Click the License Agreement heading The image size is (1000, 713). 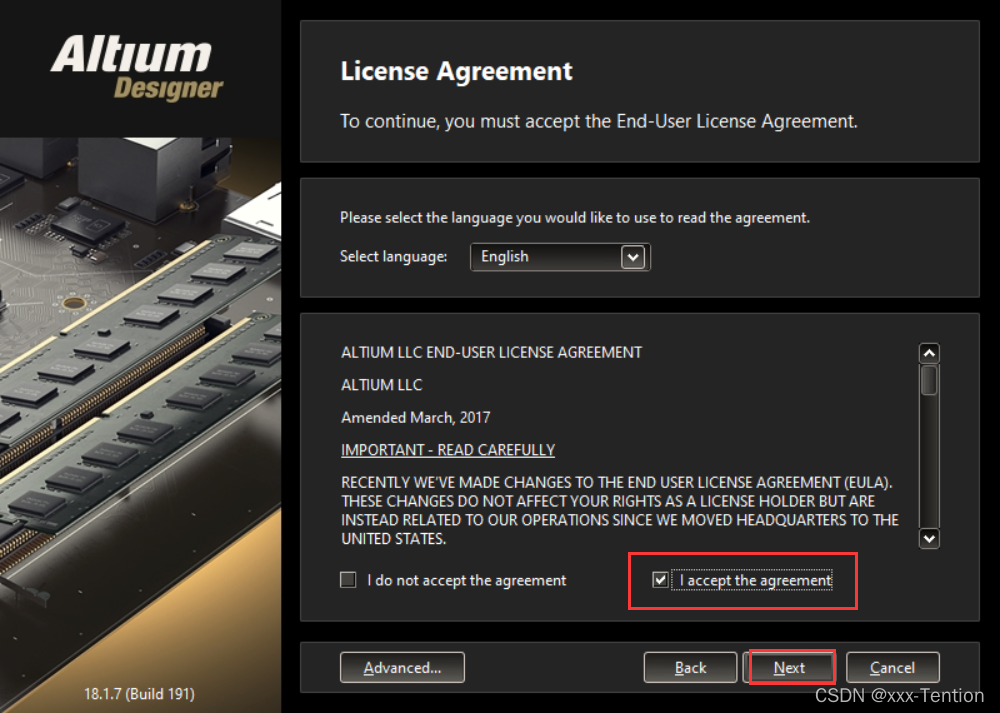tap(457, 71)
